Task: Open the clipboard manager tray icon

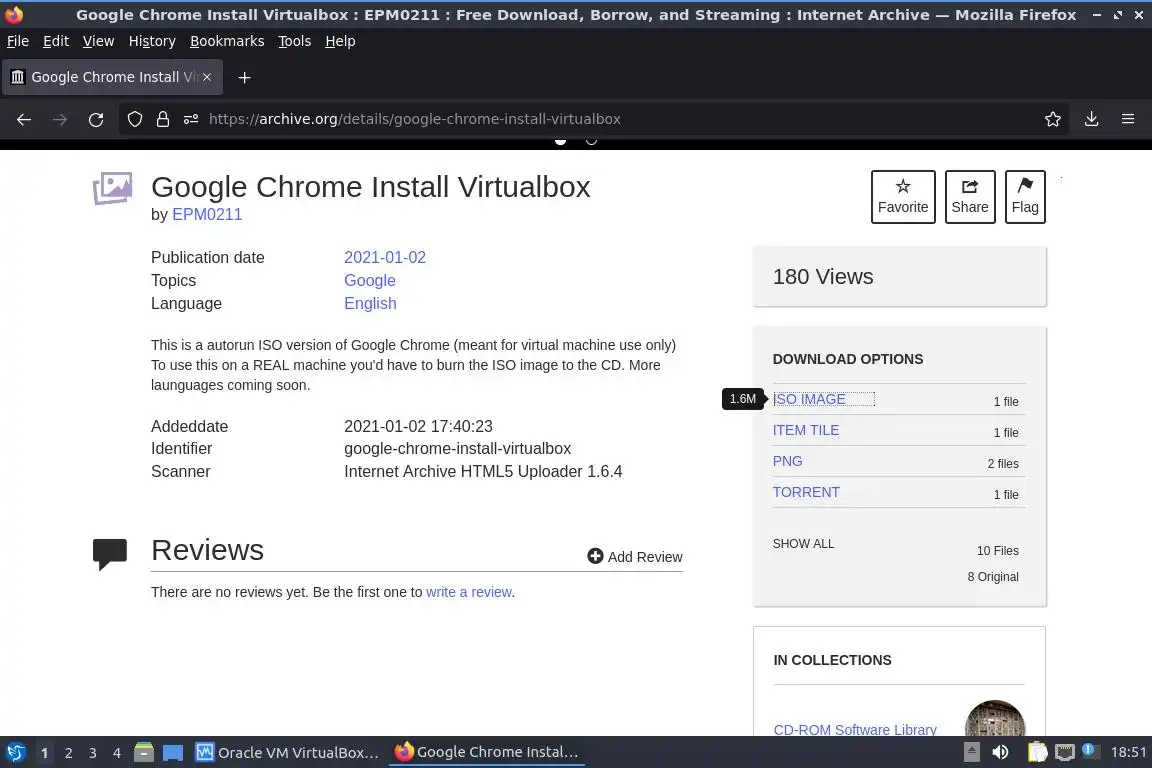Action: 1037,752
